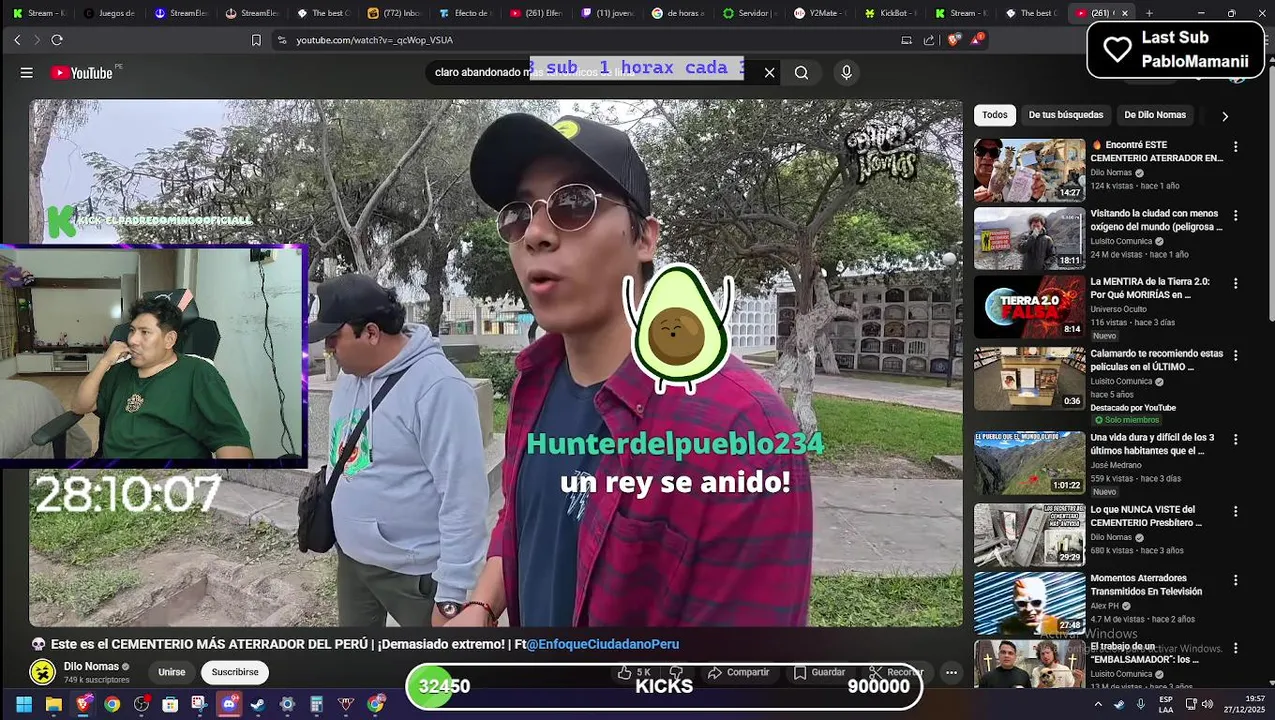The image size is (1275, 720).
Task: Switch to the Y2Mate tab
Action: tap(820, 13)
